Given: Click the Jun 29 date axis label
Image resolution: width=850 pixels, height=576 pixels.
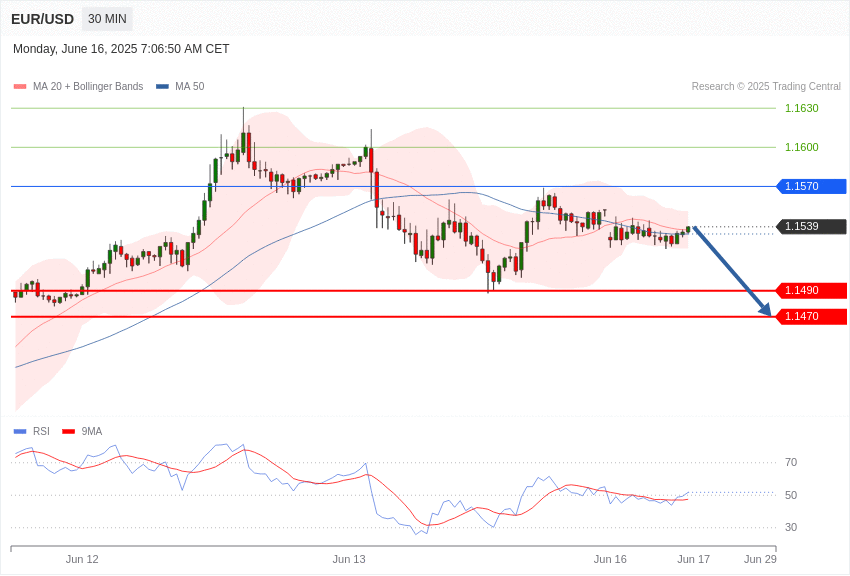Looking at the screenshot, I should coord(760,559).
